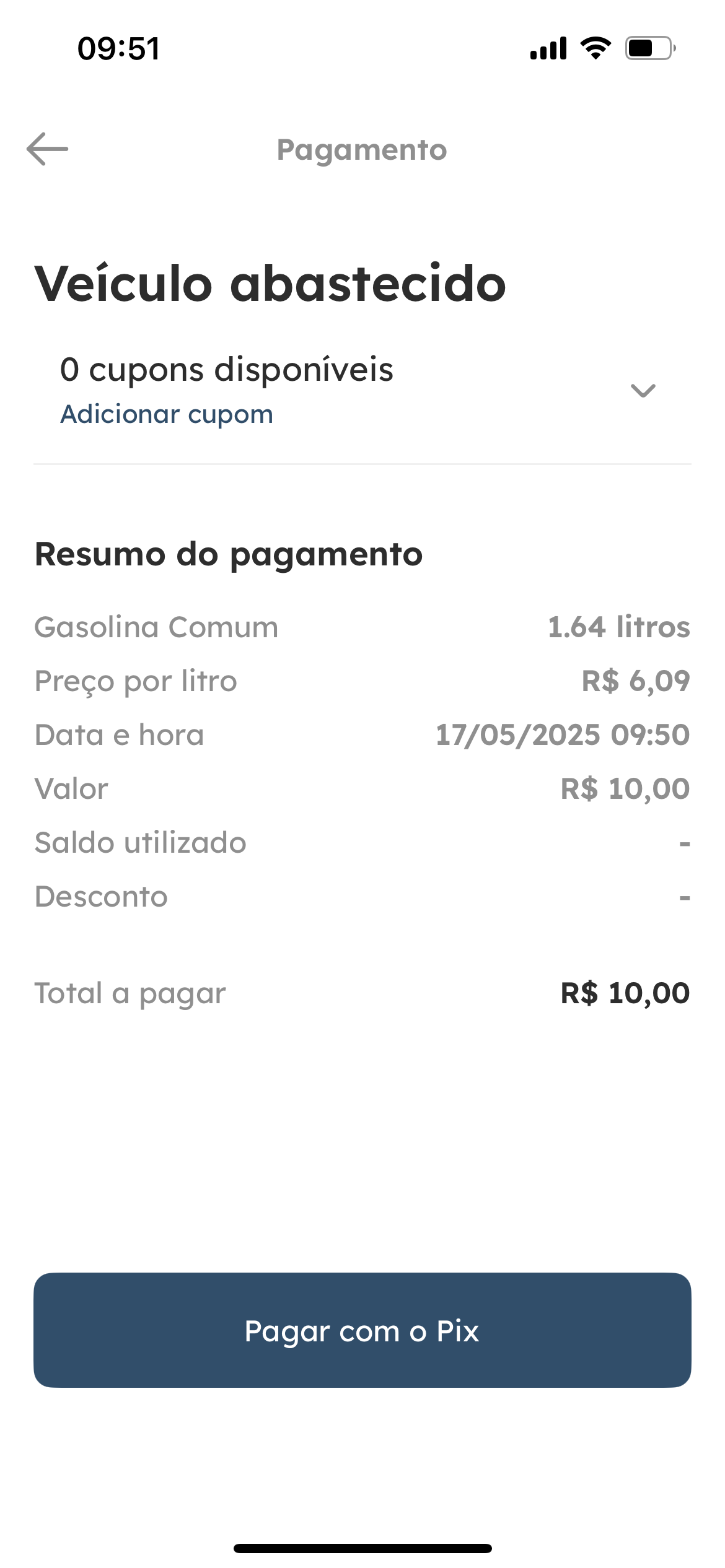
Task: Select the "Gasolina Comum" row label
Action: [x=156, y=627]
